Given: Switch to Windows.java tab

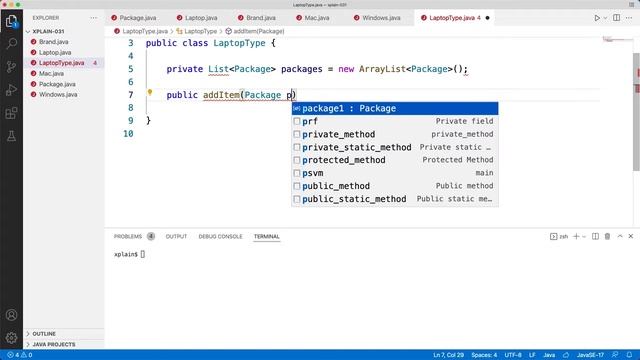Looking at the screenshot, I should 377,18.
